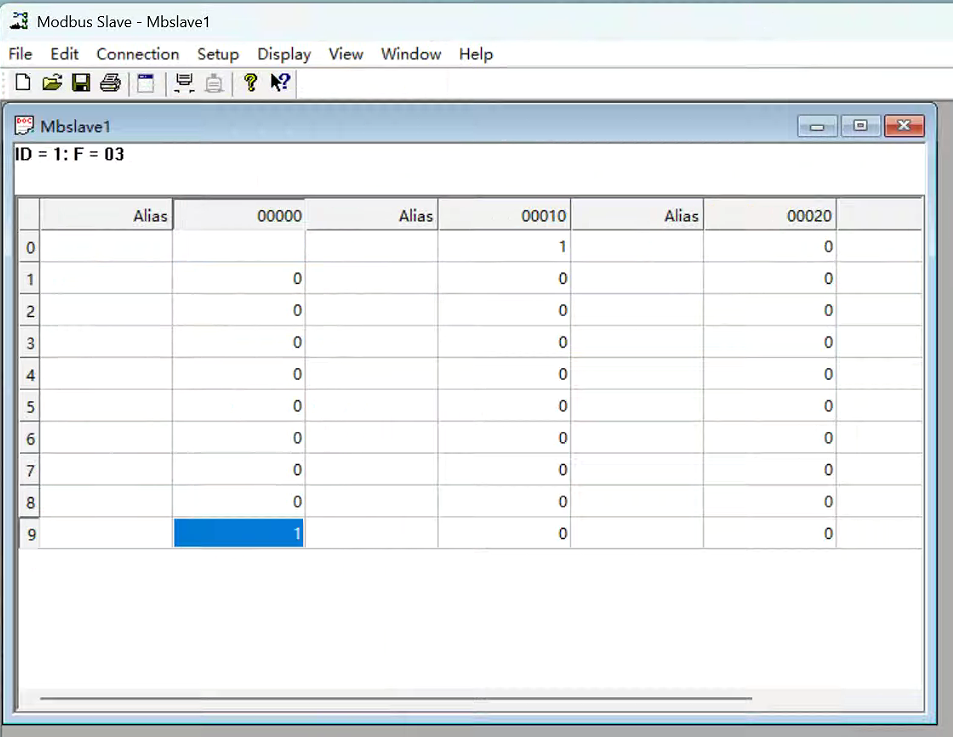Click the ID = 1: F = 03 status text
The height and width of the screenshot is (737, 953).
point(69,154)
